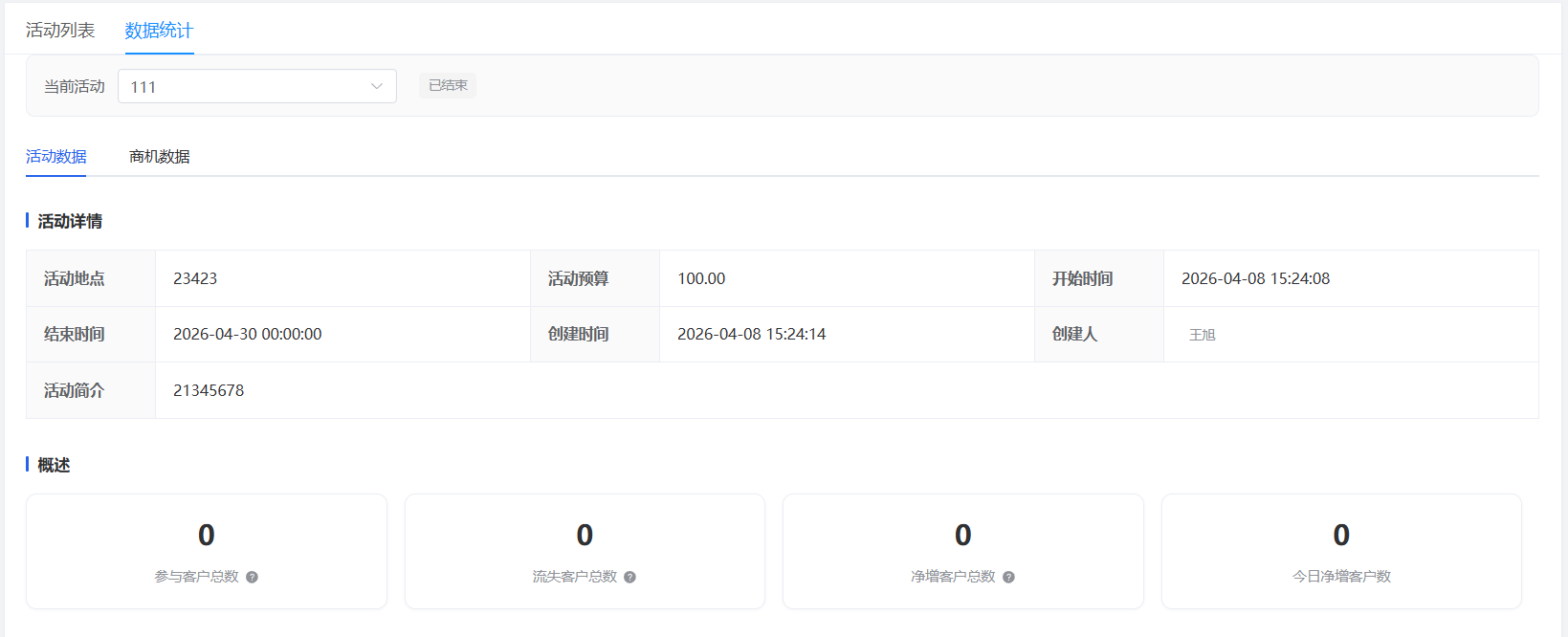Open help icon next to 净增客户总数

pyautogui.click(x=1008, y=577)
